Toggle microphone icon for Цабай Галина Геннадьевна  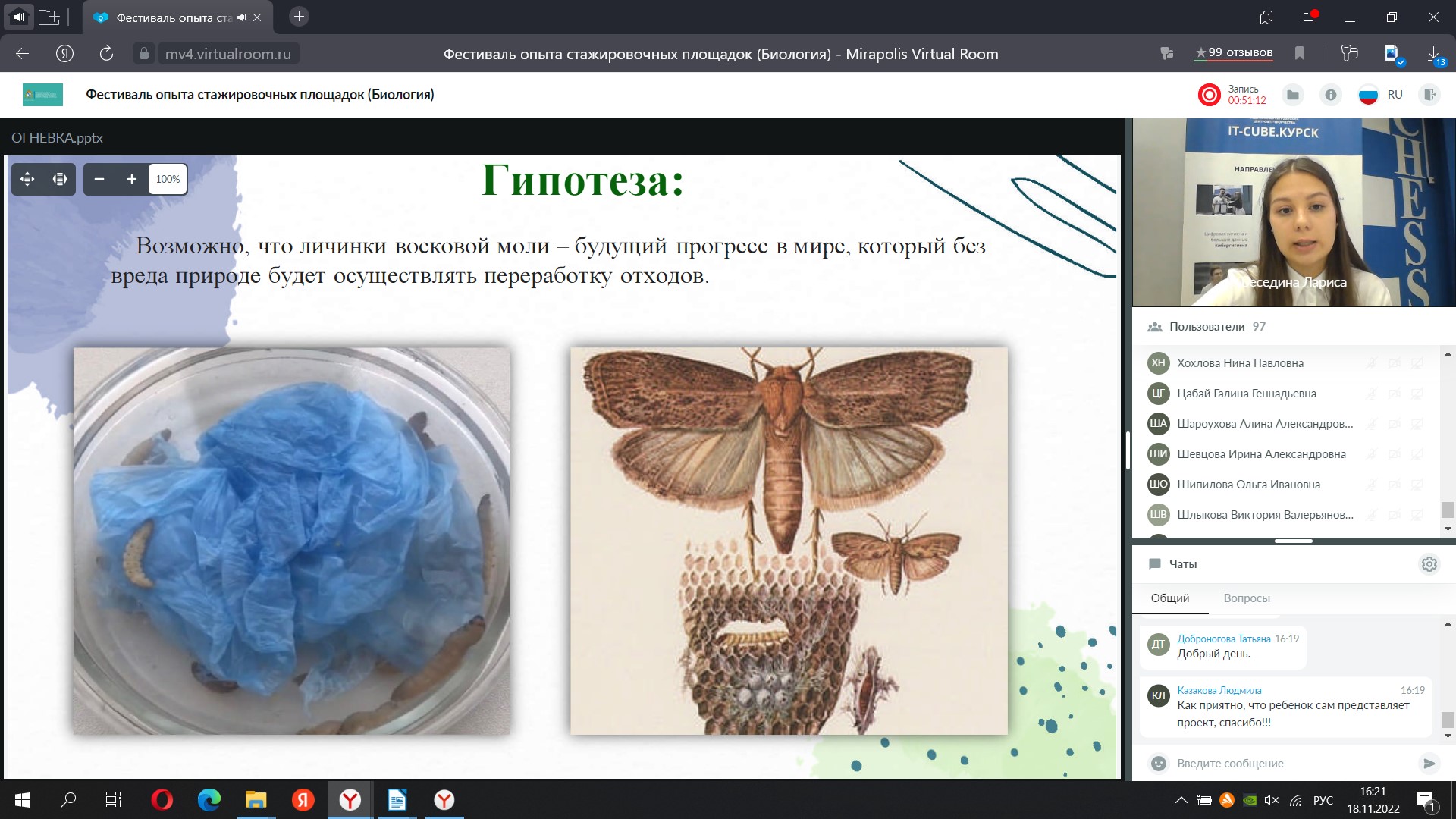(1371, 394)
